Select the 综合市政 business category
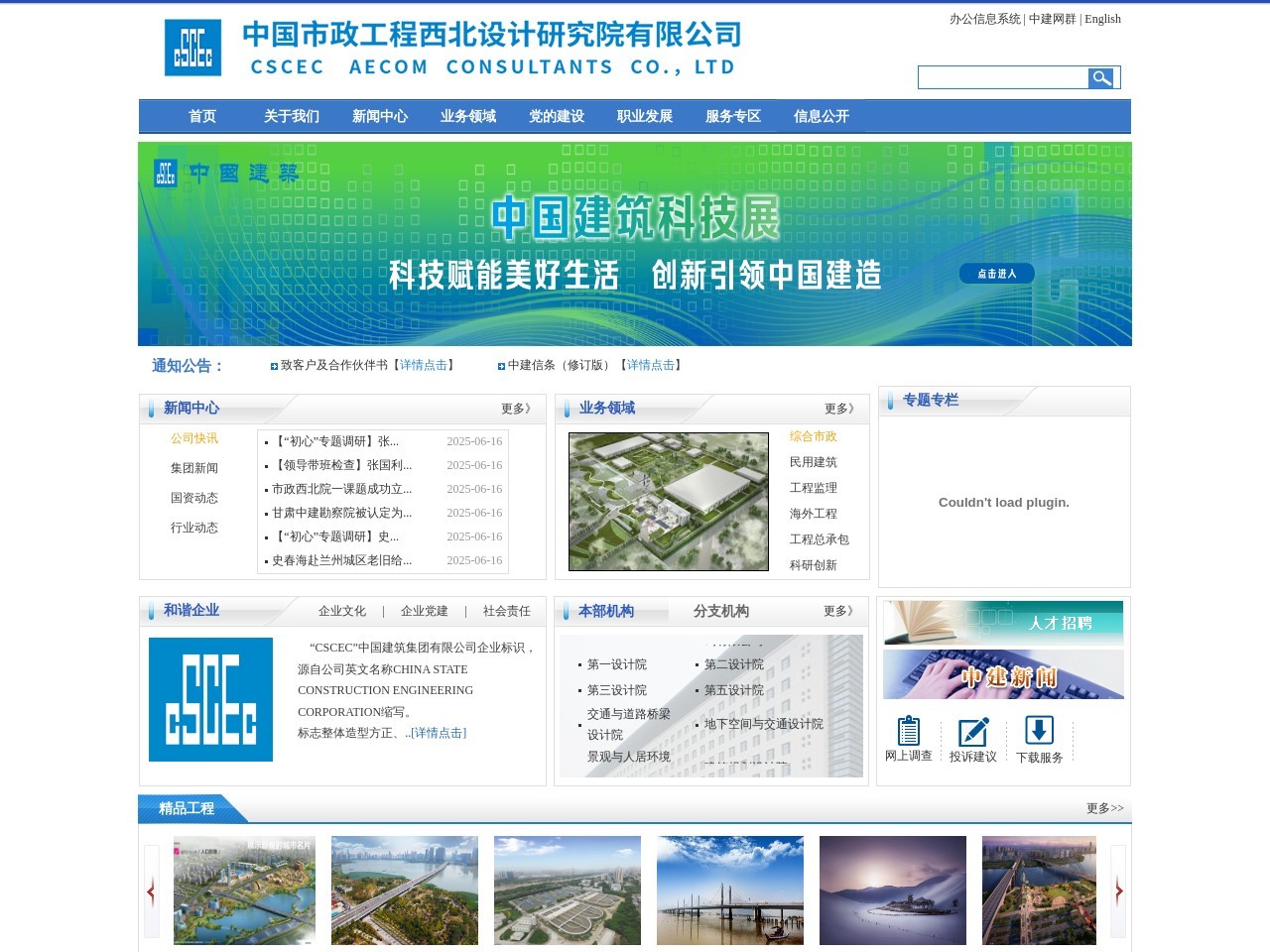Image resolution: width=1270 pixels, height=952 pixels. pos(814,436)
